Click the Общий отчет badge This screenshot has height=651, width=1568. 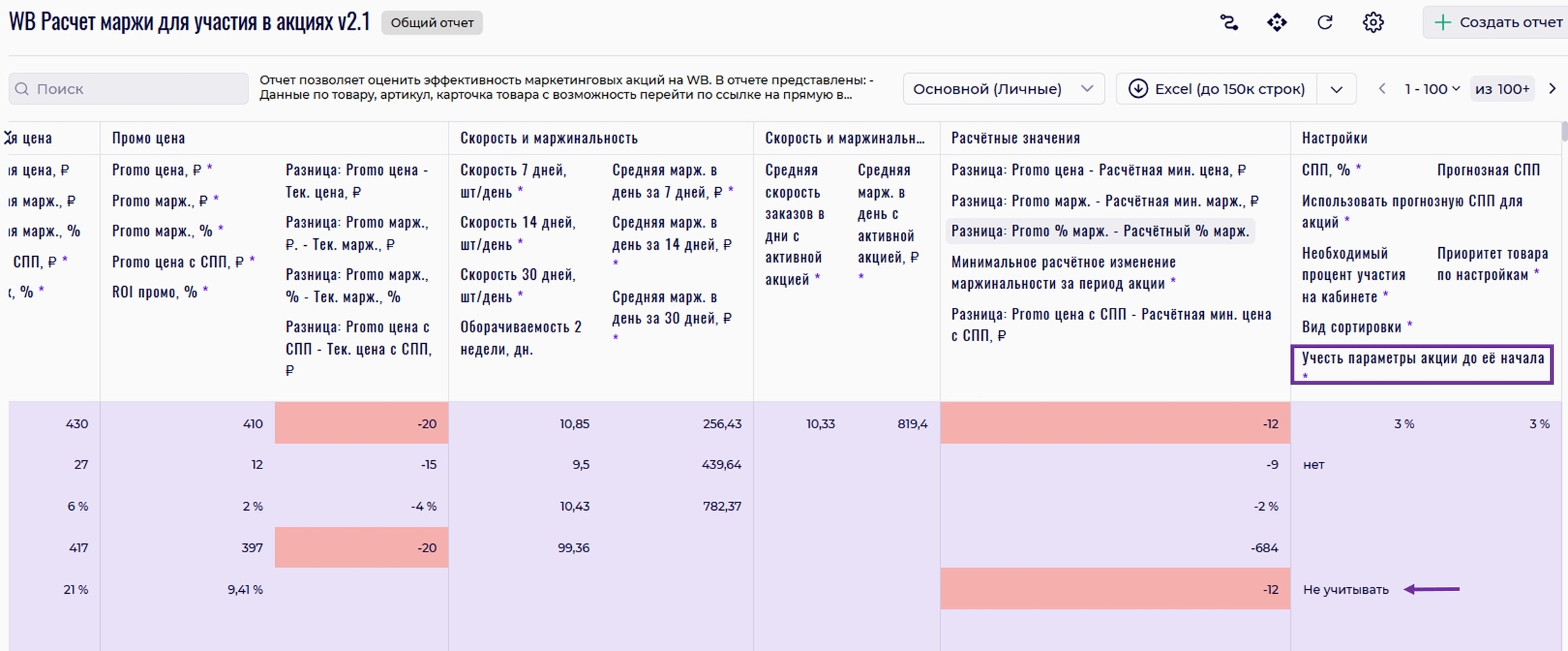click(431, 22)
